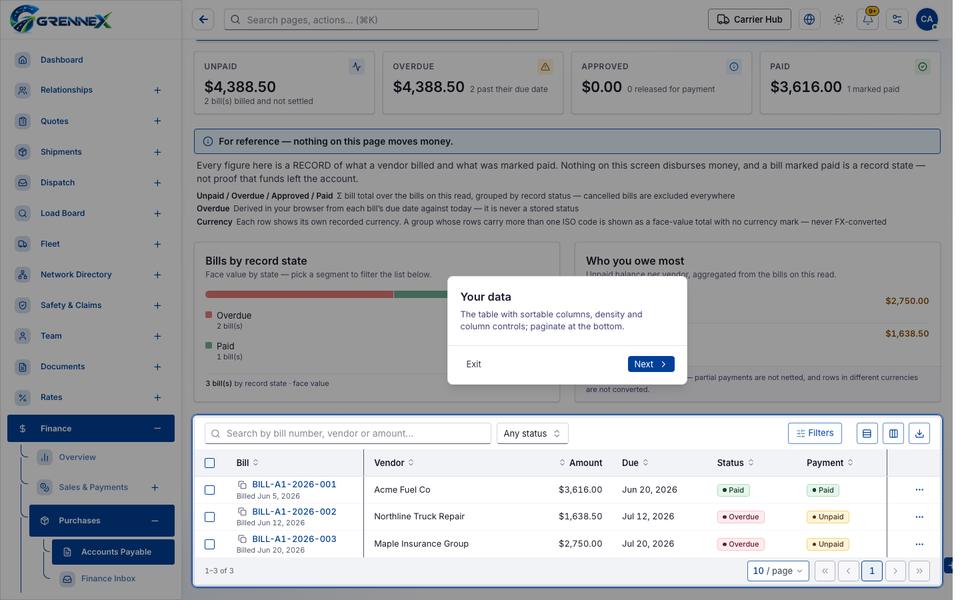Screen dimensions: 960x600
Task: Exit the Your data tour
Action: click(473, 364)
